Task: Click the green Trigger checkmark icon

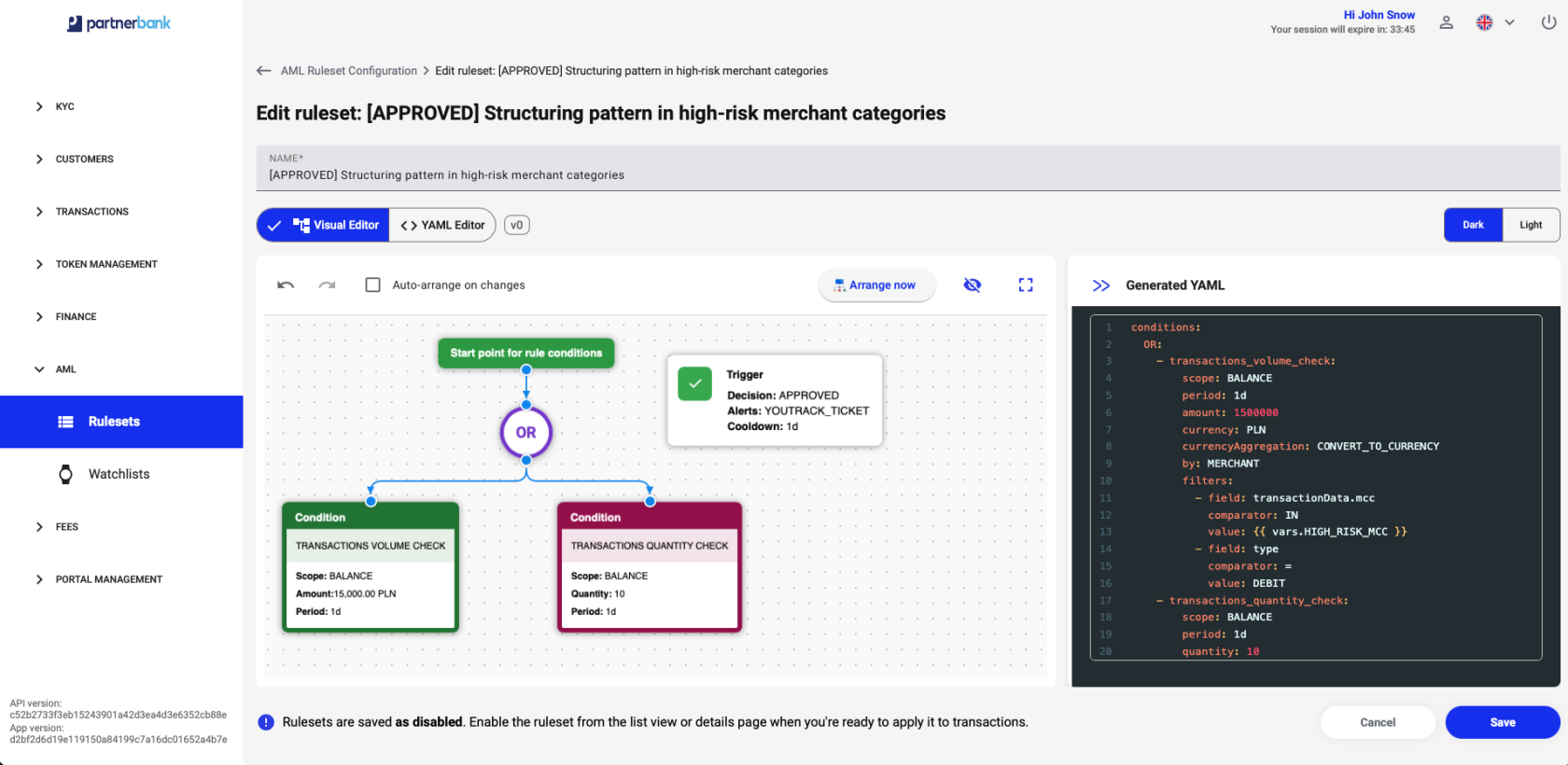Action: 694,383
